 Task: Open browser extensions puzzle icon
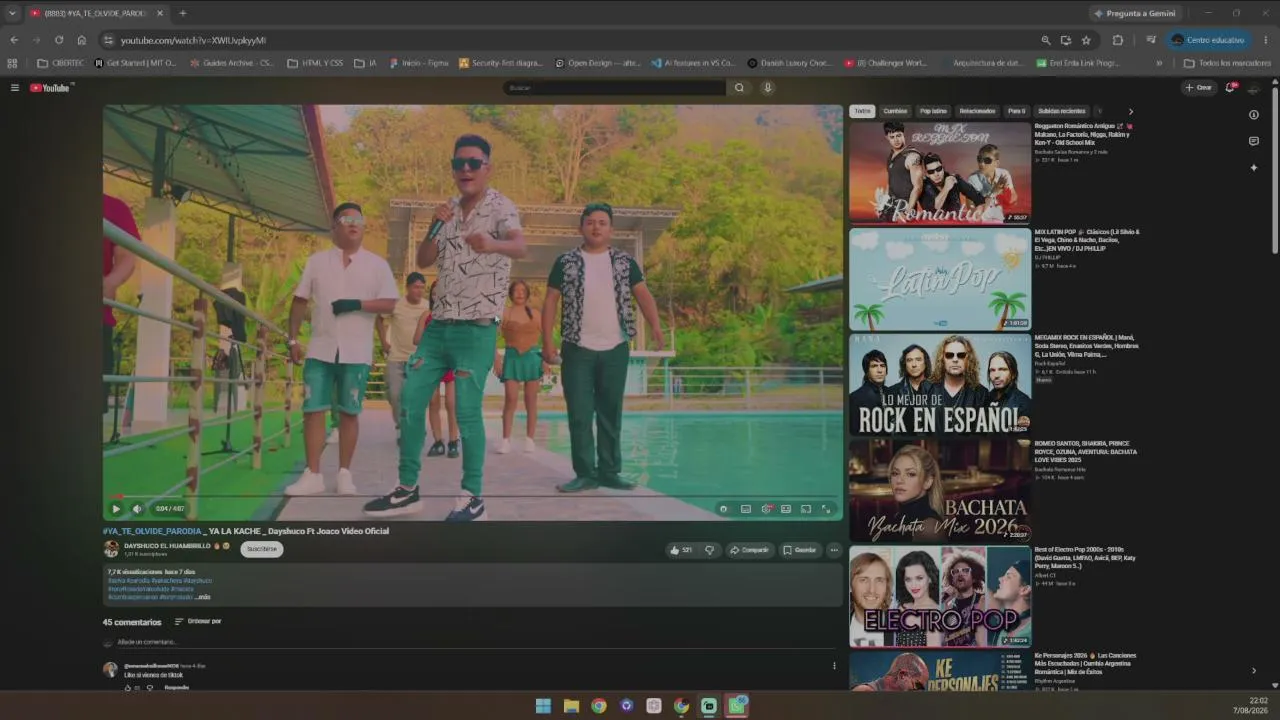click(1118, 40)
